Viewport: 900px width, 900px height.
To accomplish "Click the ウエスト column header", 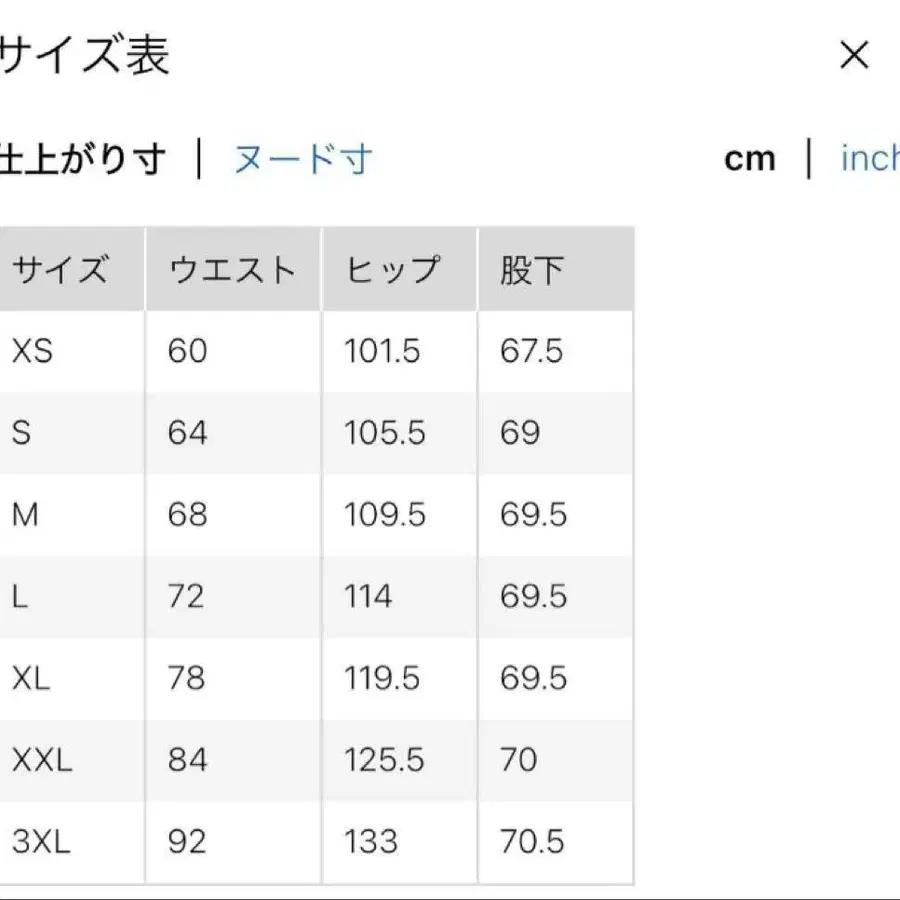I will tap(230, 268).
